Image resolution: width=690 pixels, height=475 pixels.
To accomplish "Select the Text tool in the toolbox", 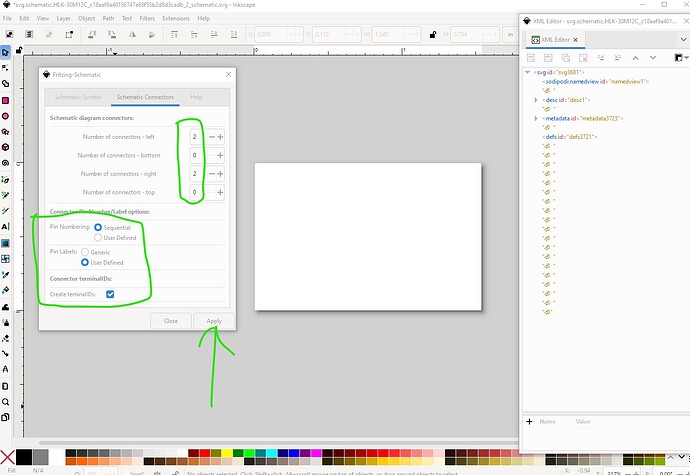I will (x=5, y=226).
